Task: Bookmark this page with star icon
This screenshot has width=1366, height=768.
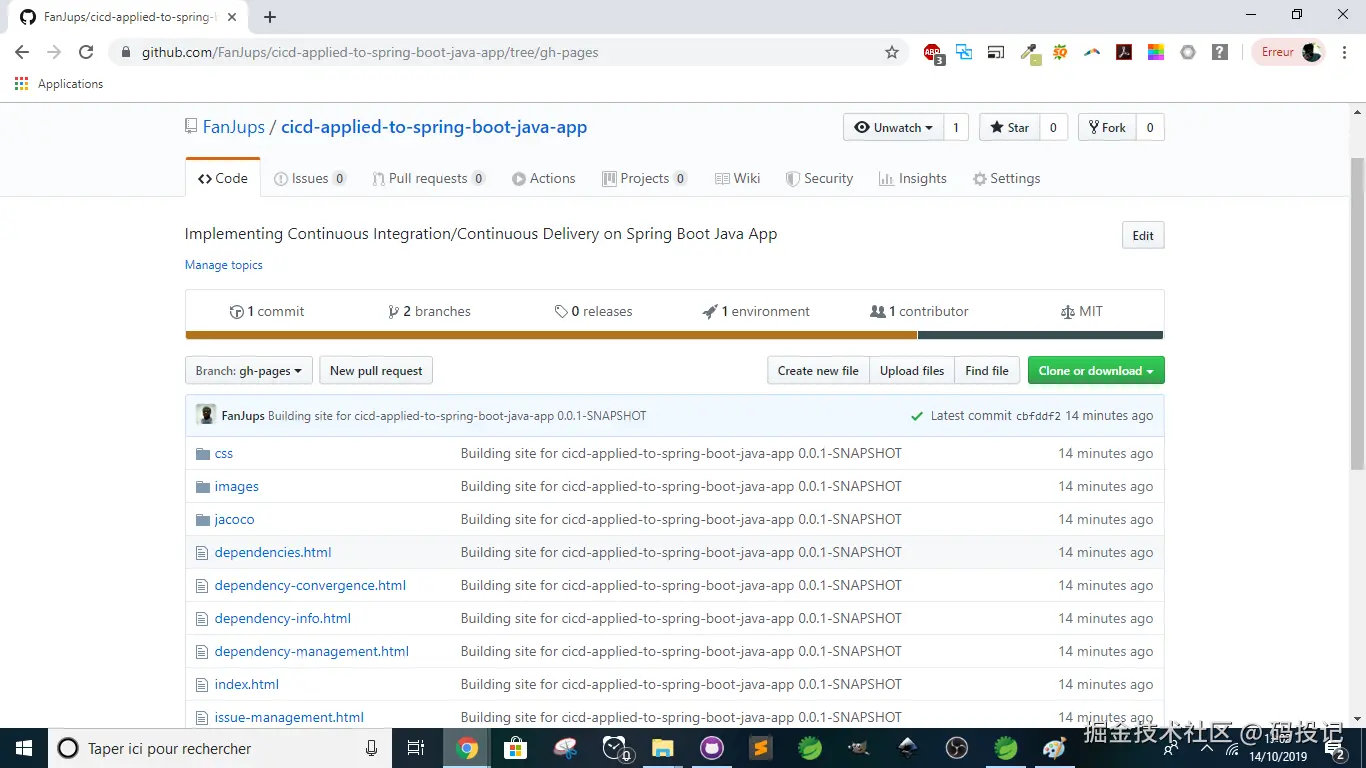Action: (x=892, y=52)
